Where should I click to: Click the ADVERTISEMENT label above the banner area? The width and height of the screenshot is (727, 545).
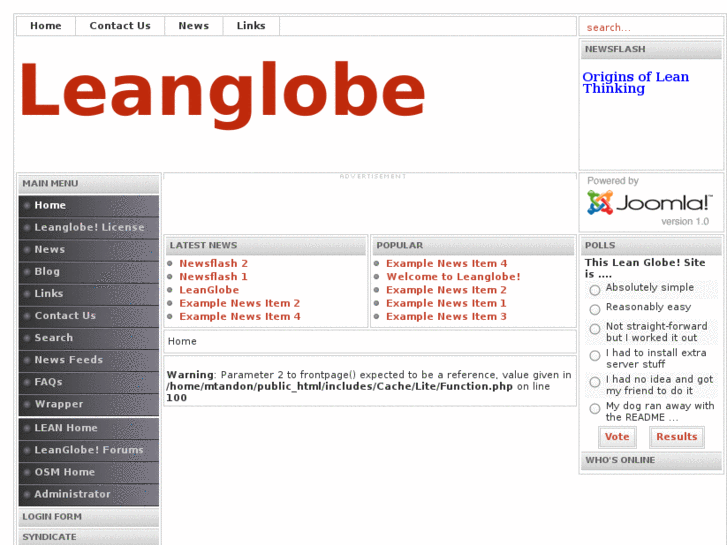pyautogui.click(x=373, y=176)
